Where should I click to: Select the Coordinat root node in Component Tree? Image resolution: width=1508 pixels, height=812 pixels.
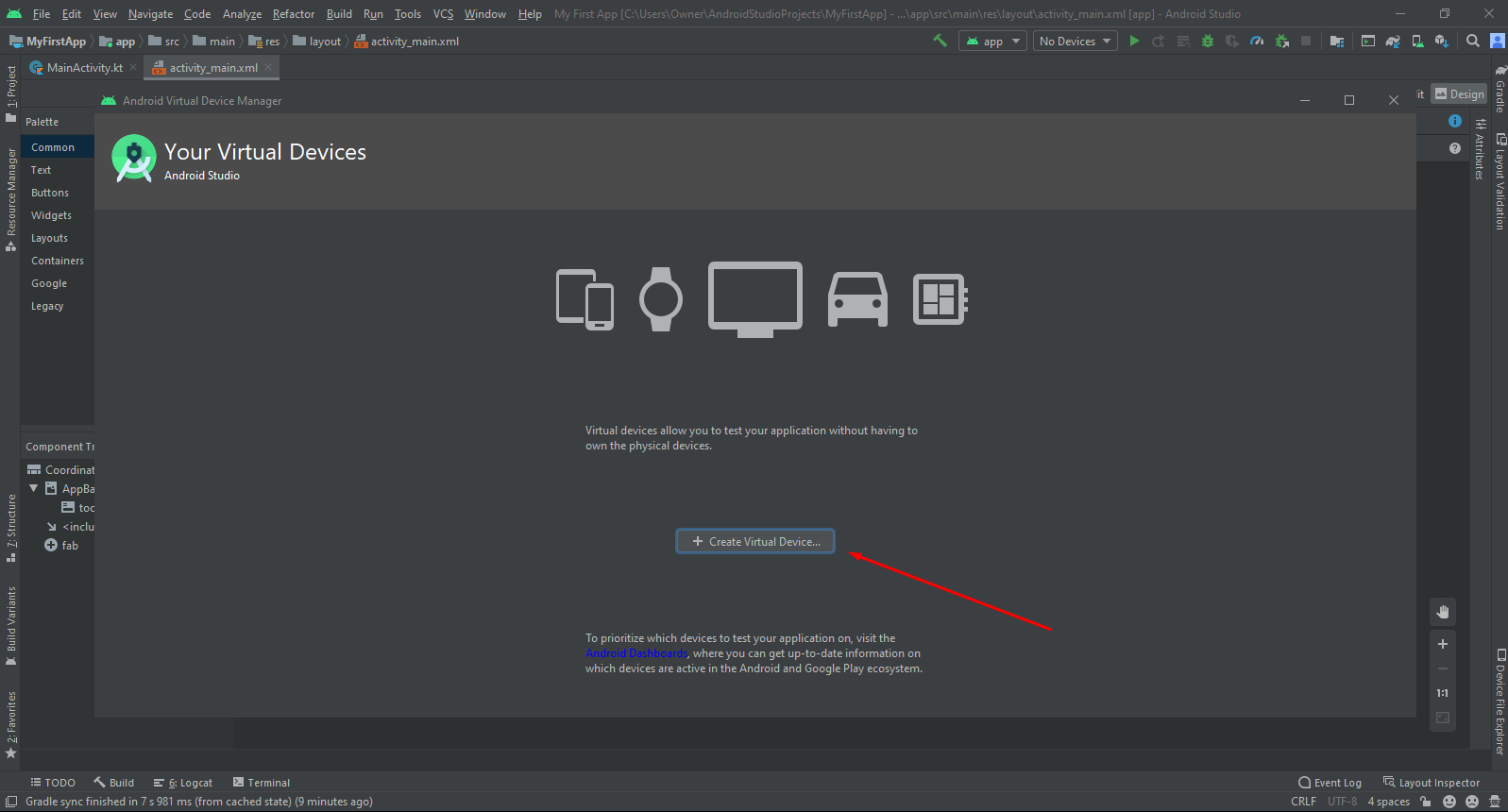pyautogui.click(x=60, y=469)
